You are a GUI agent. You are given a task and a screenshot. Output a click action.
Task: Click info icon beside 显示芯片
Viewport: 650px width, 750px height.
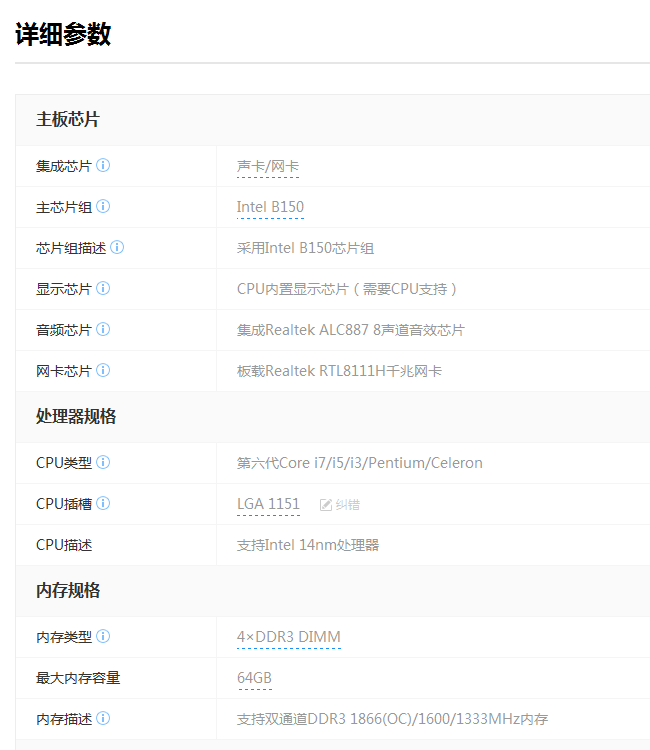coord(103,288)
